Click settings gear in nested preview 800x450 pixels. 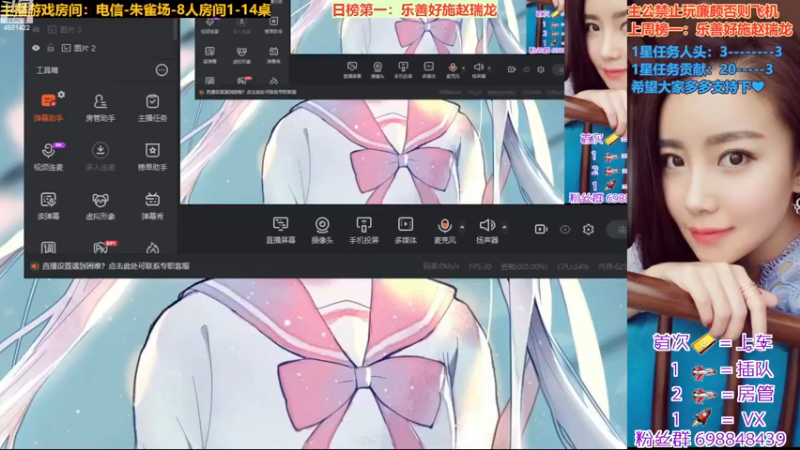coord(541,69)
